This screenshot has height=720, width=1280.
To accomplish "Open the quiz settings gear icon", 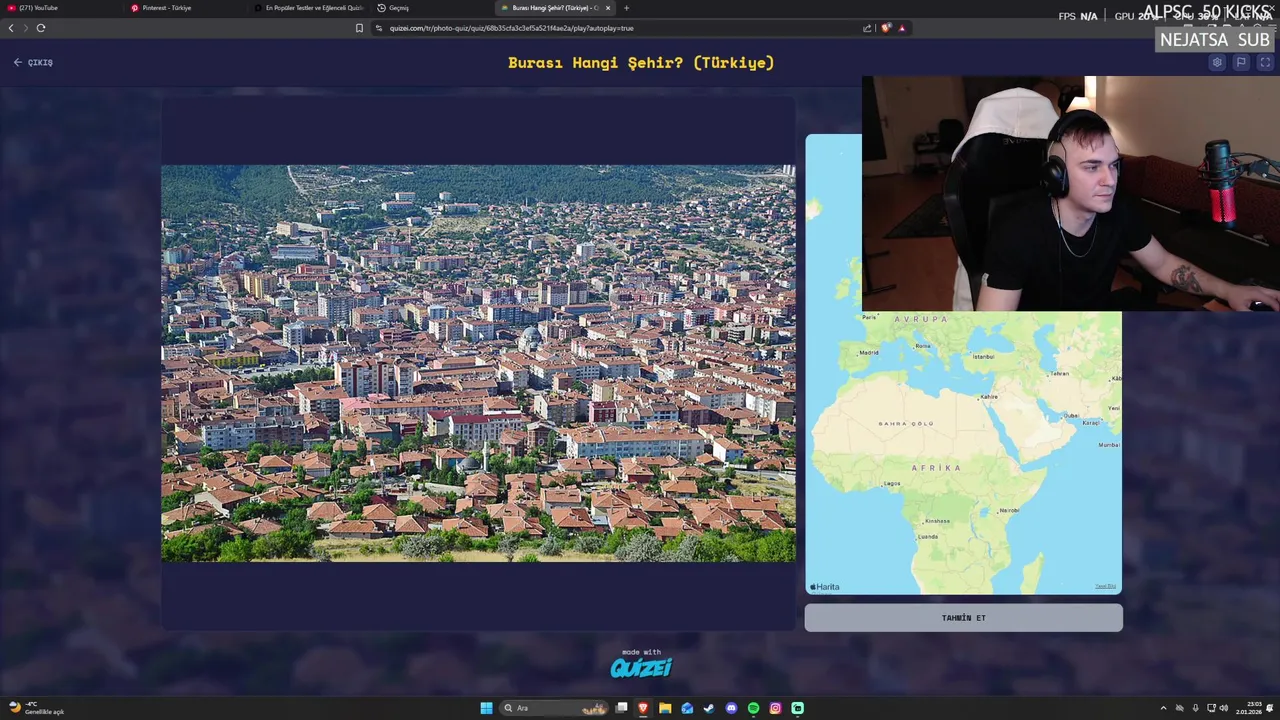I will (x=1217, y=62).
